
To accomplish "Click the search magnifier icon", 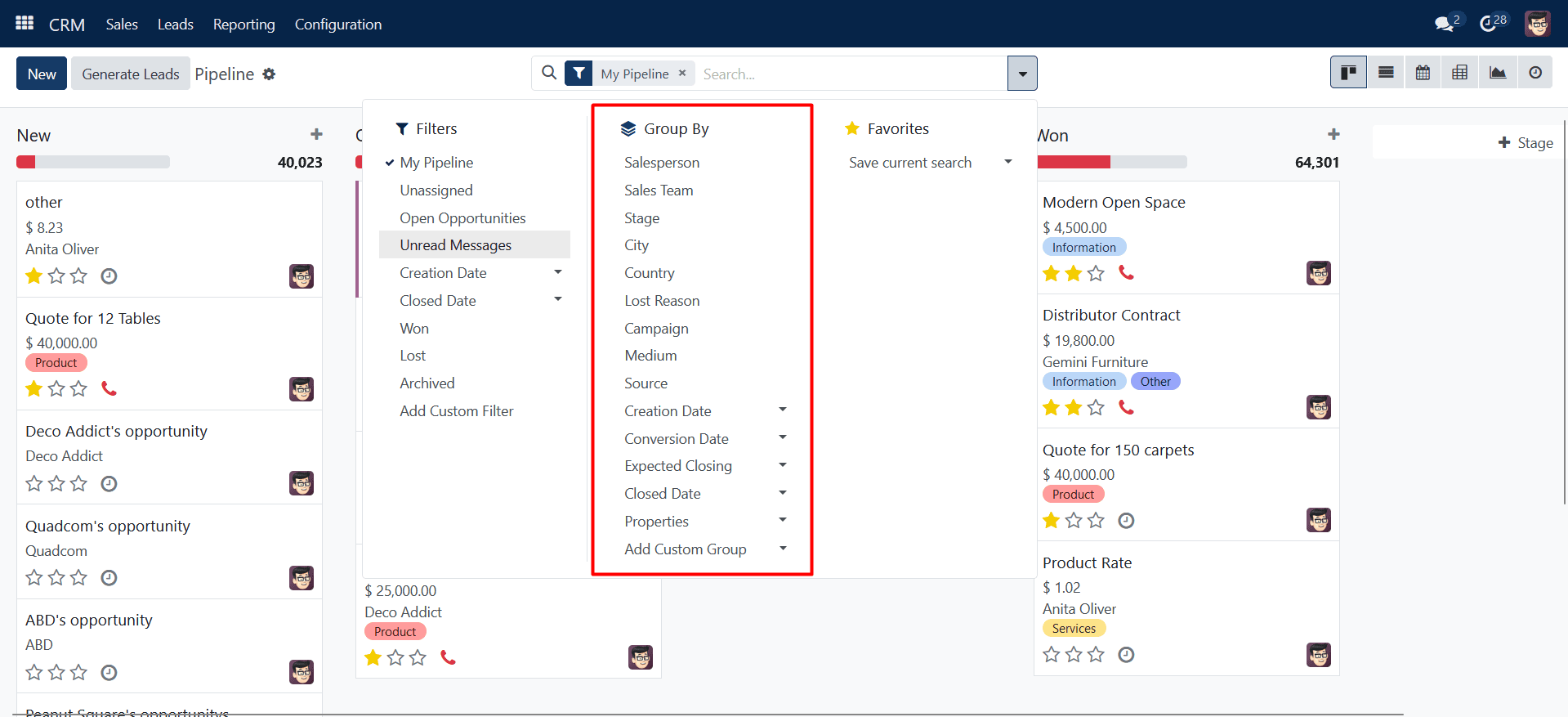I will pos(549,73).
